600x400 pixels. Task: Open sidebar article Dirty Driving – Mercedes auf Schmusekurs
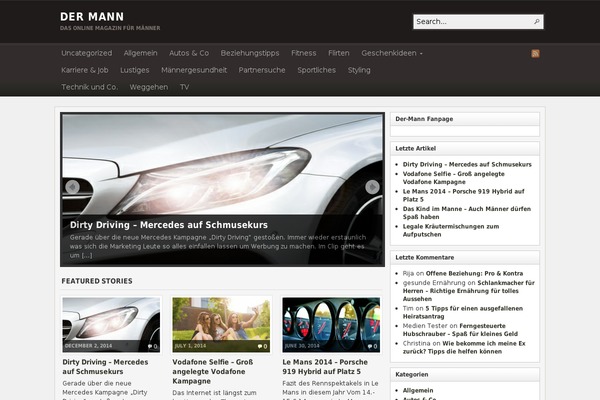click(467, 164)
